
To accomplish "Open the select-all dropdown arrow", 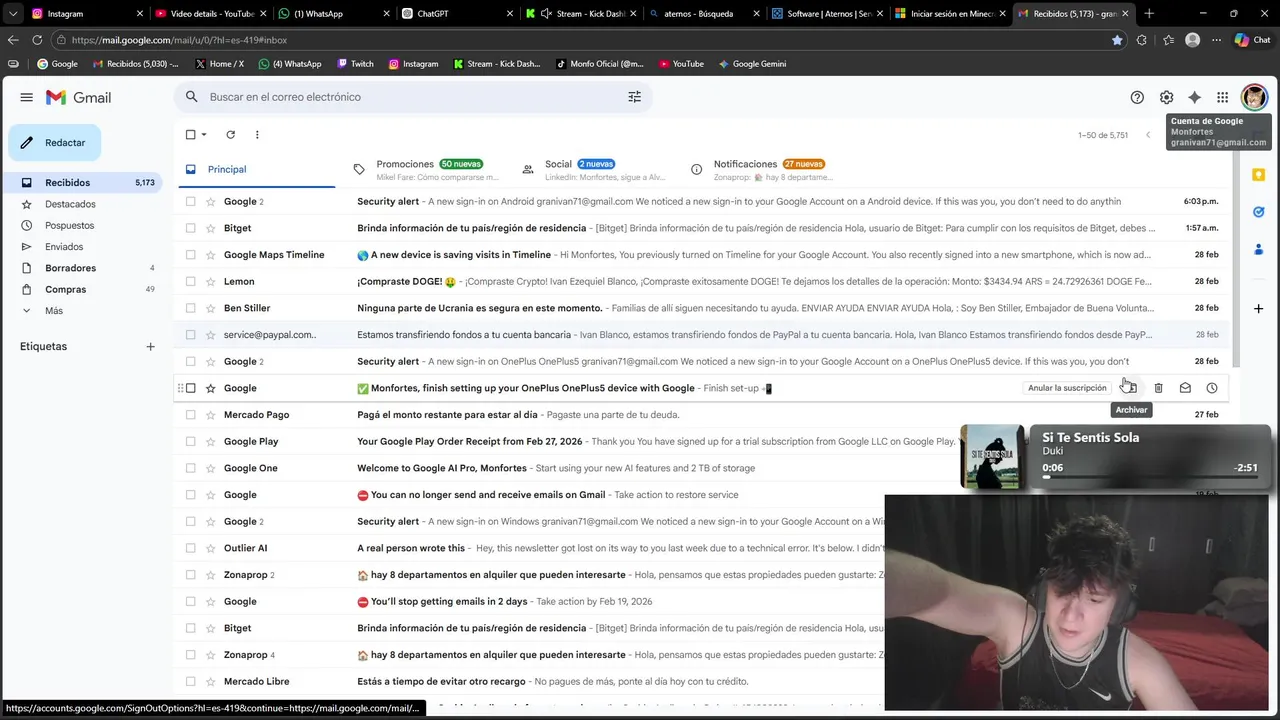I will tap(204, 134).
